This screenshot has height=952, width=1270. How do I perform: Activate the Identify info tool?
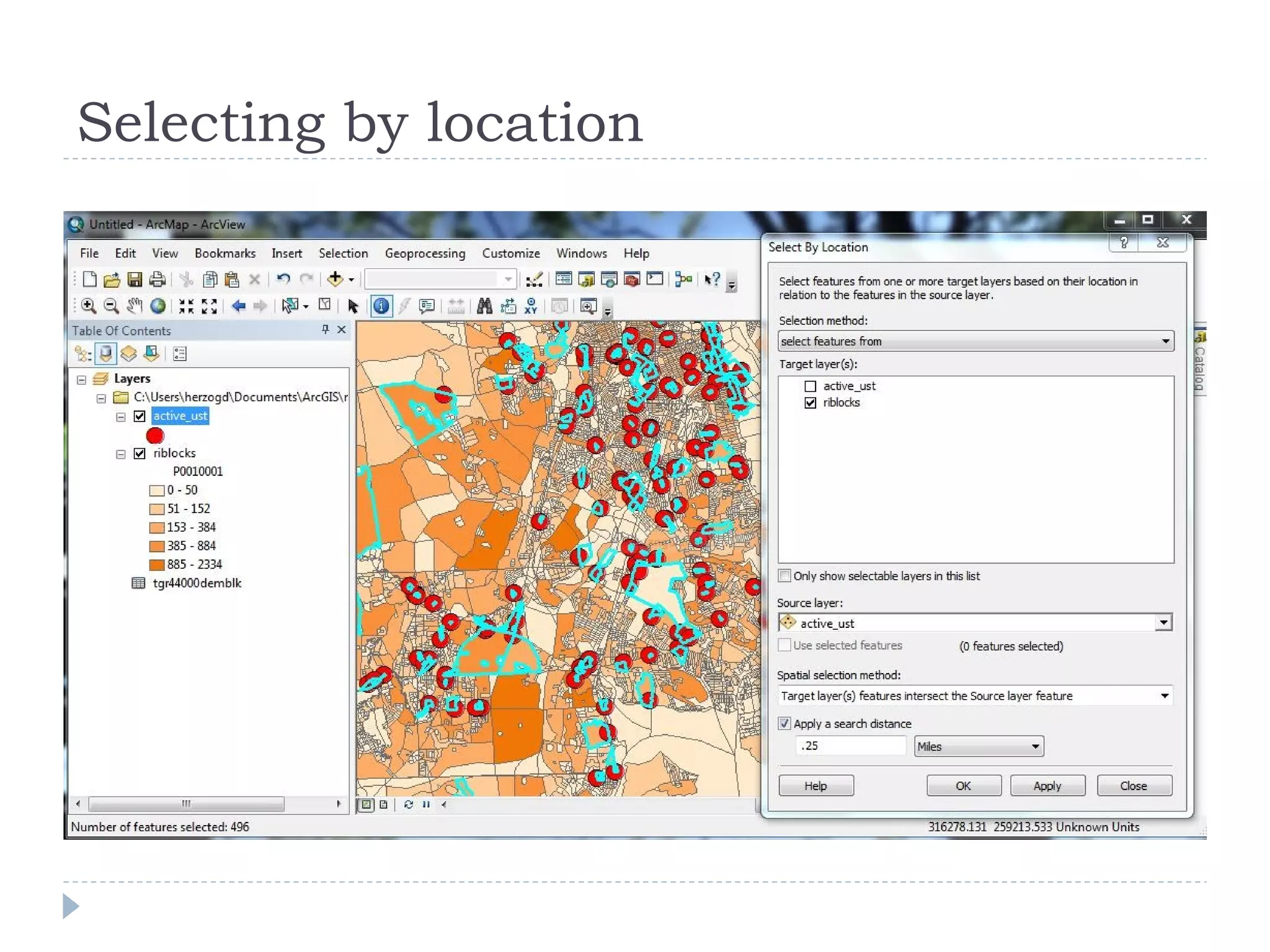(x=381, y=306)
